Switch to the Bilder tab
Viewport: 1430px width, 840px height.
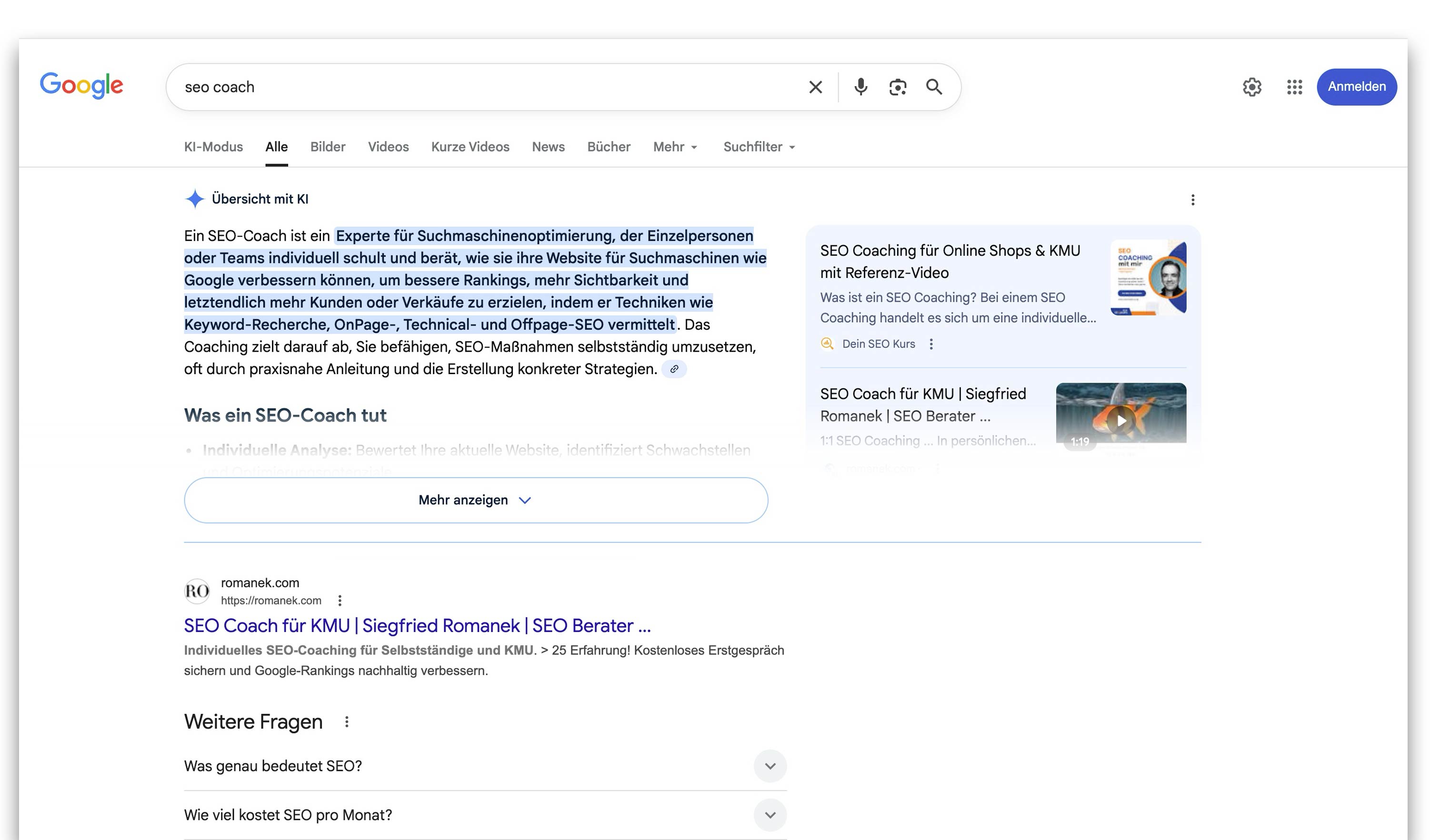328,146
